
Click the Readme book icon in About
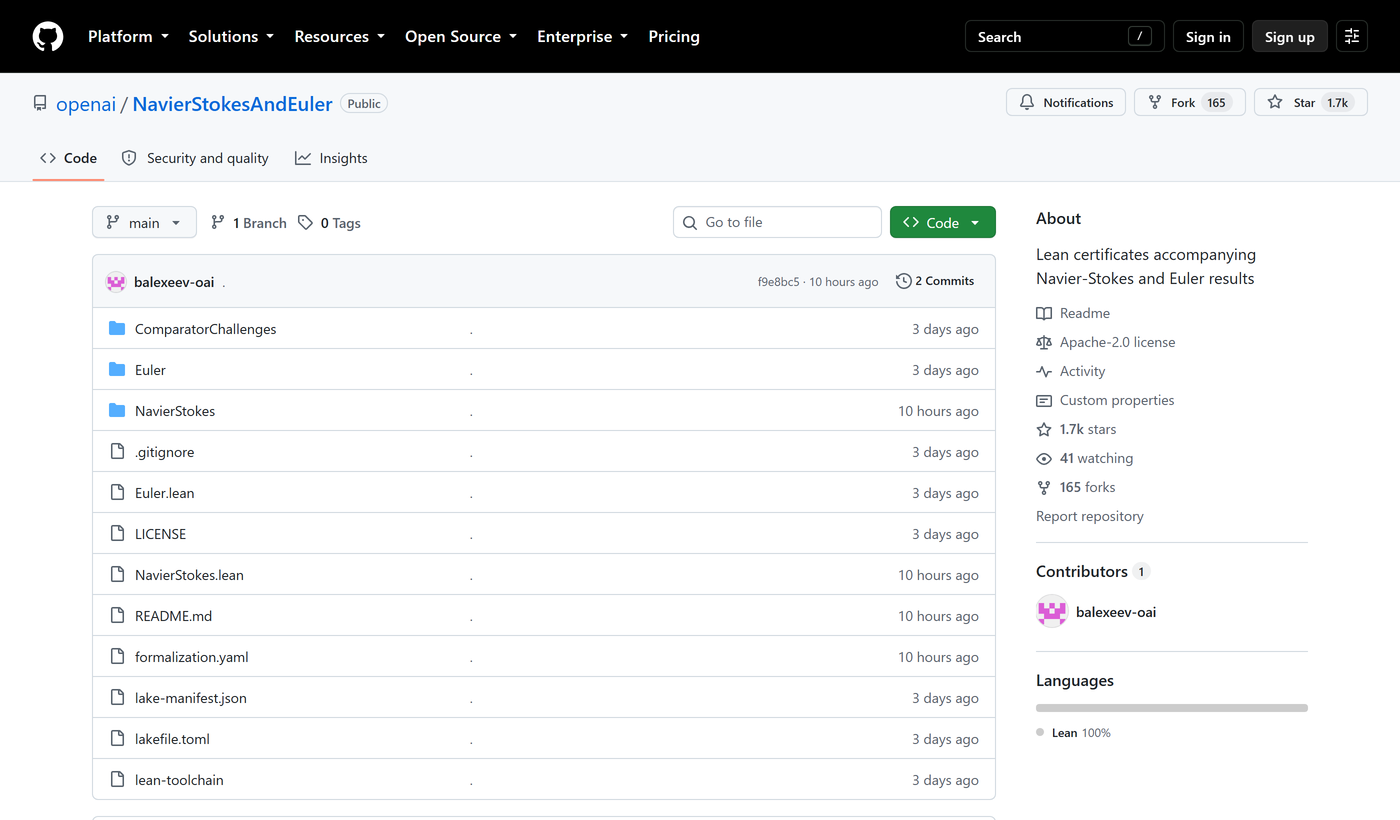[x=1044, y=313]
